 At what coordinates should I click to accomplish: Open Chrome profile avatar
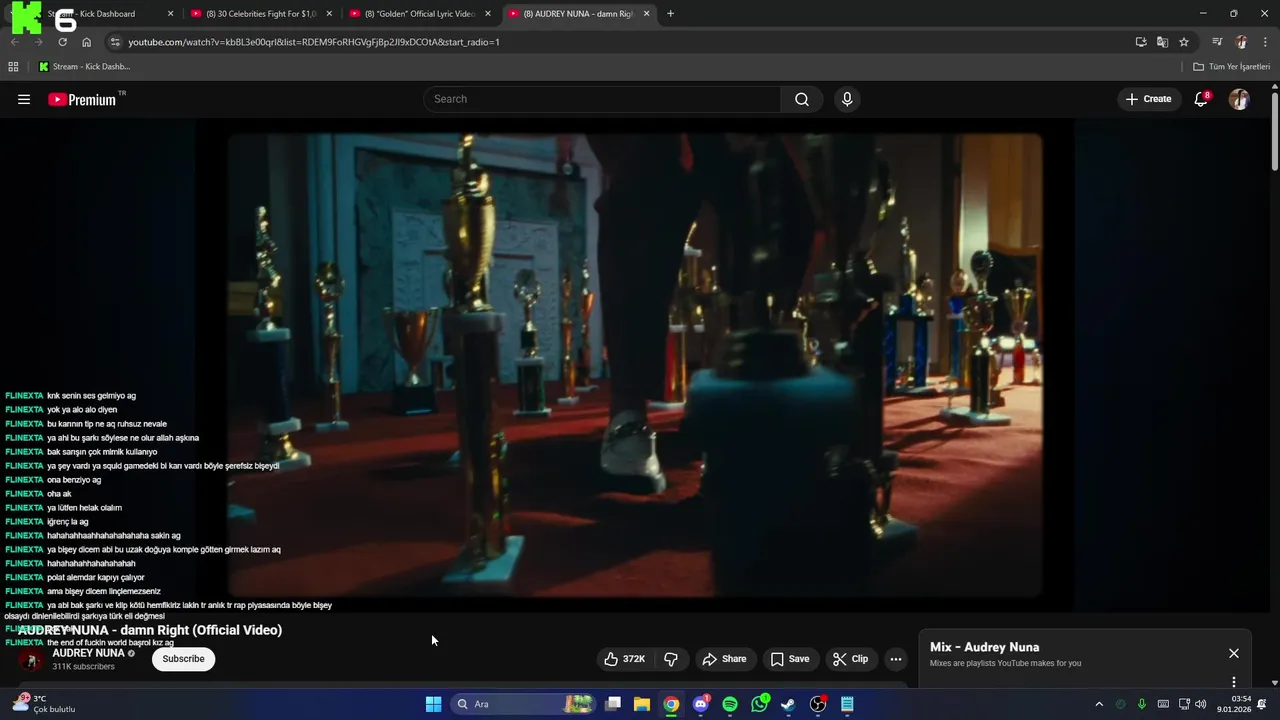pyautogui.click(x=1242, y=42)
